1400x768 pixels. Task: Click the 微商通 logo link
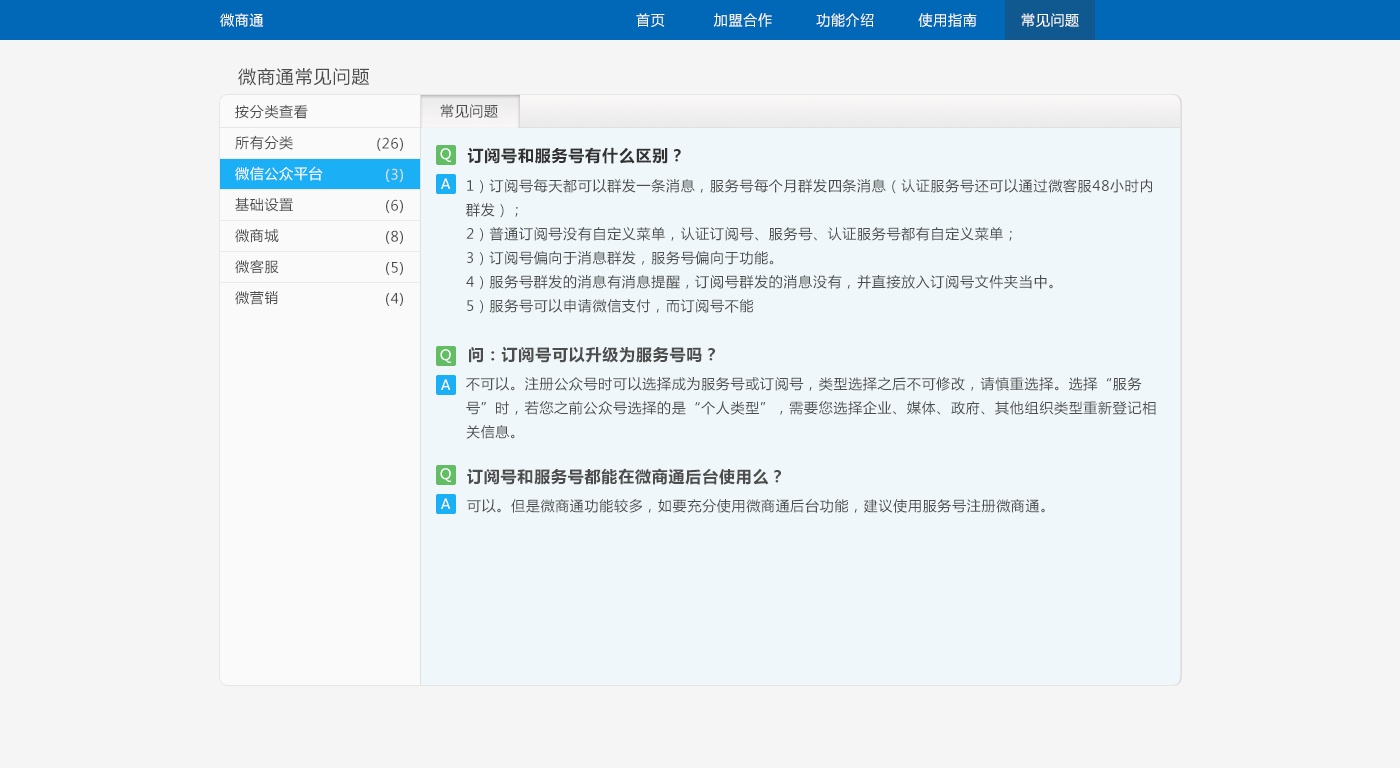point(242,20)
